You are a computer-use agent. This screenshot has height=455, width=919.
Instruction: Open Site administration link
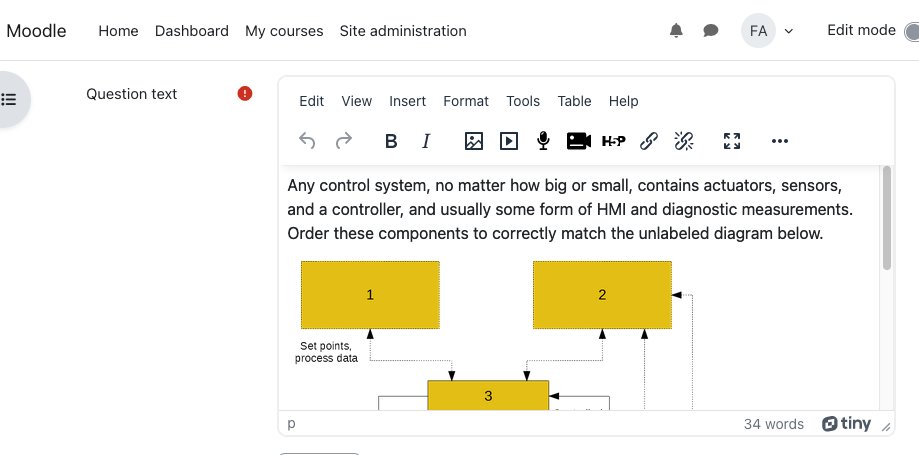[403, 31]
